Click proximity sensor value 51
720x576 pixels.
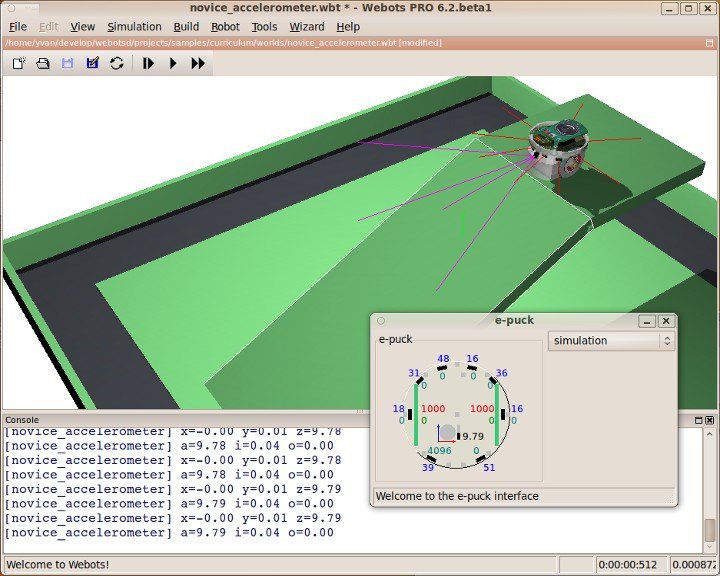tap(489, 467)
